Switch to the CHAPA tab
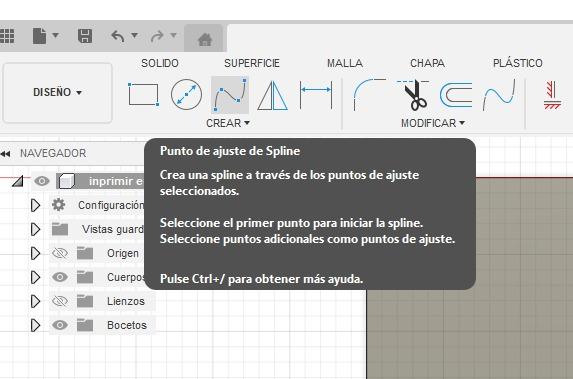 [x=427, y=63]
